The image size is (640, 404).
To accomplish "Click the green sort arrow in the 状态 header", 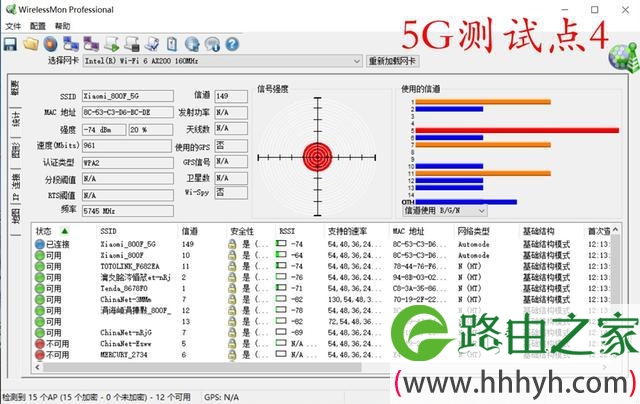I will 64,231.
